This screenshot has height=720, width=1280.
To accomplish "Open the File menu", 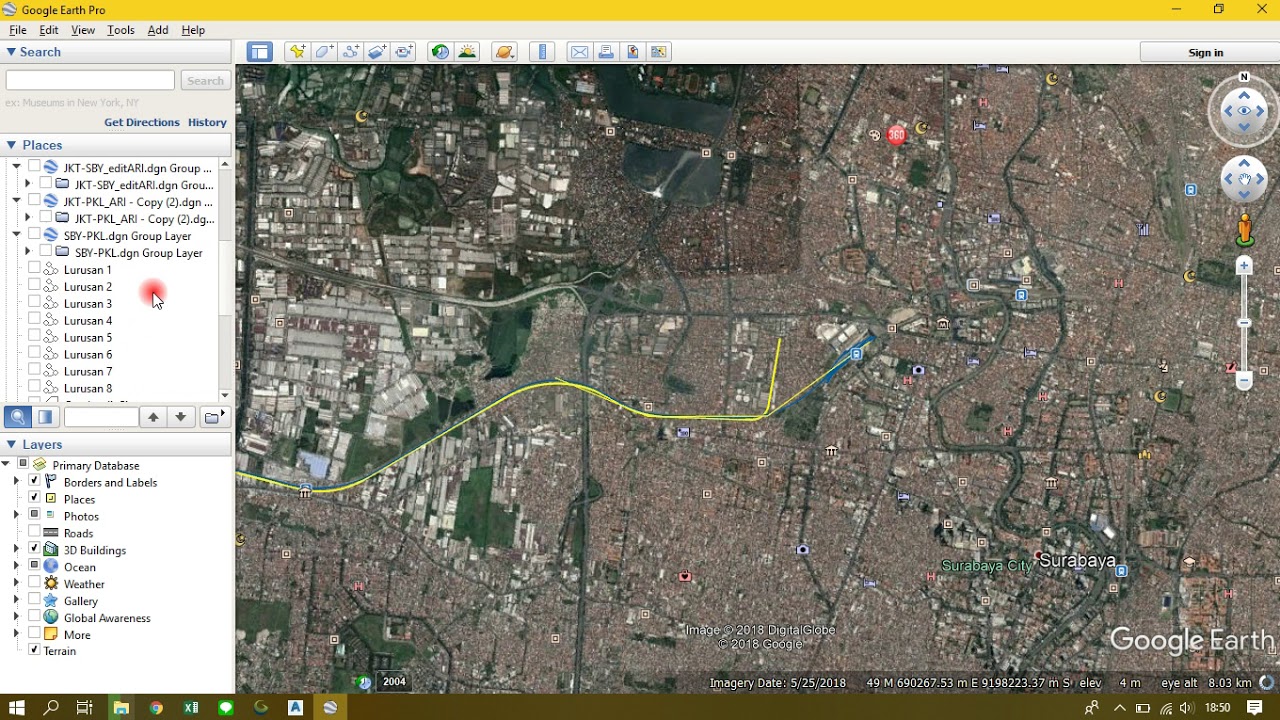I will pos(18,30).
